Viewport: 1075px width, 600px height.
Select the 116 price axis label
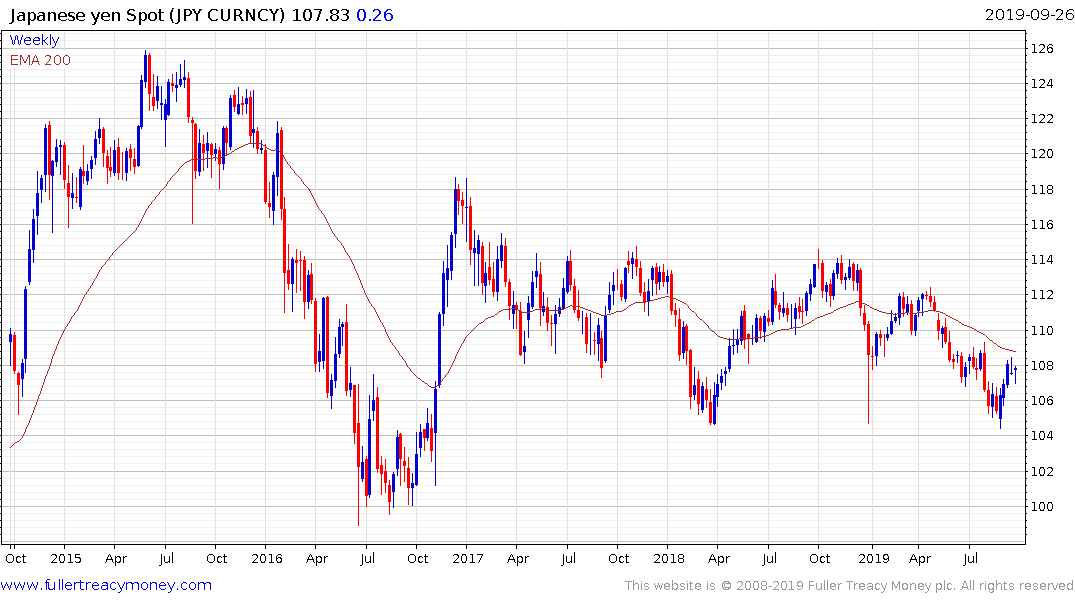[x=1043, y=224]
